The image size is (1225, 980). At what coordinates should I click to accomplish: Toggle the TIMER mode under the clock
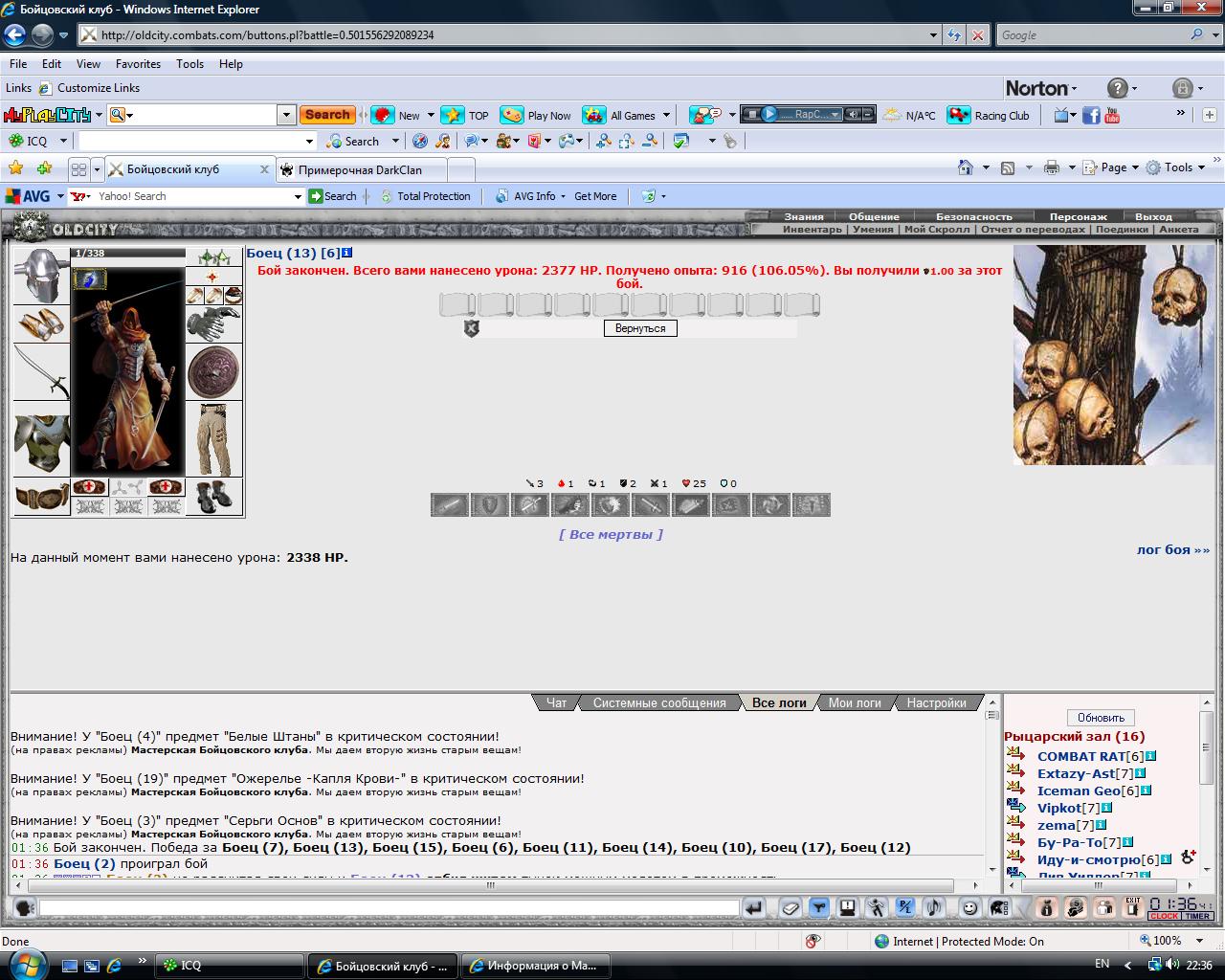pyautogui.click(x=1197, y=917)
